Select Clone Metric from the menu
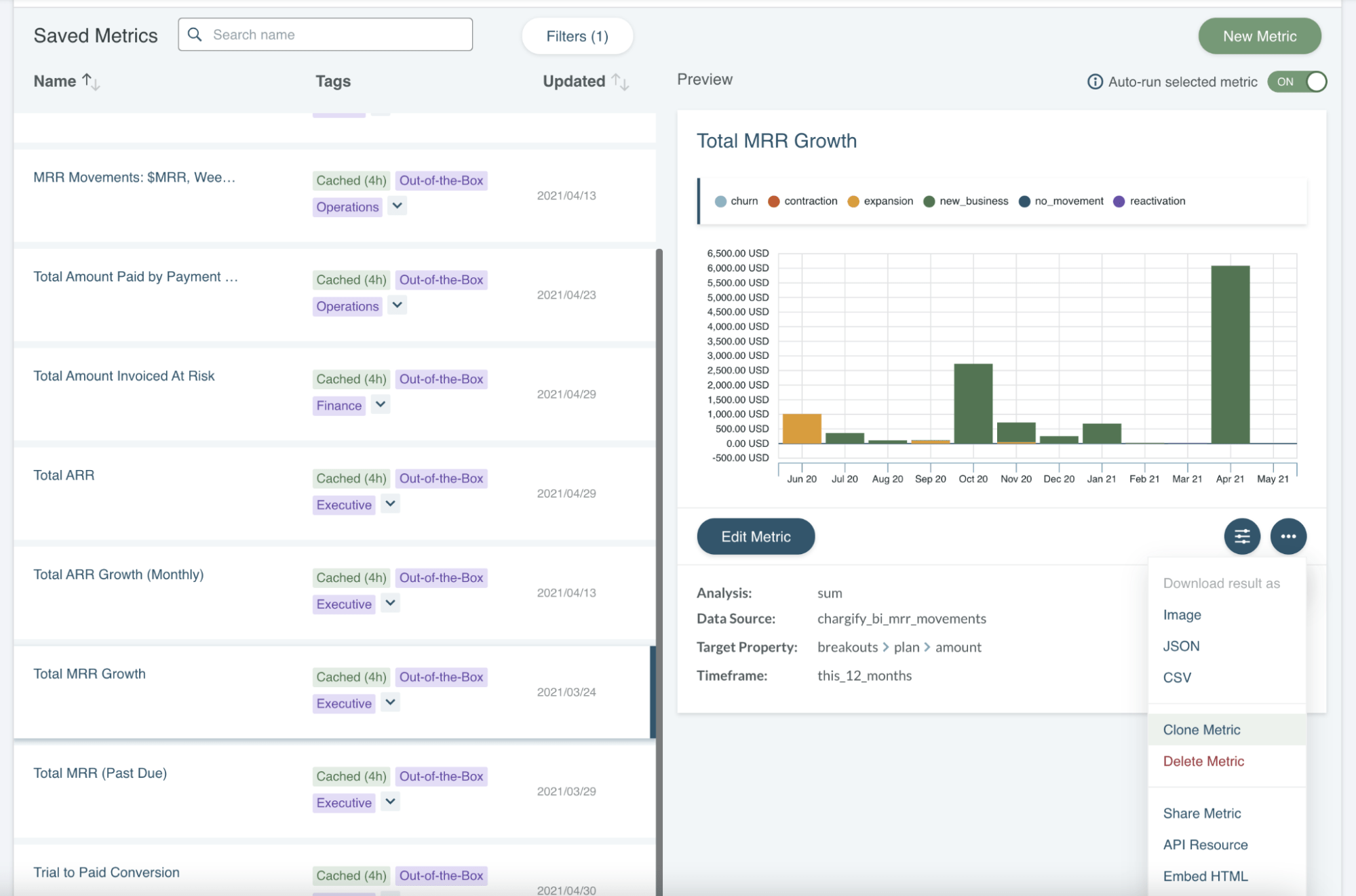1356x896 pixels. (1201, 730)
